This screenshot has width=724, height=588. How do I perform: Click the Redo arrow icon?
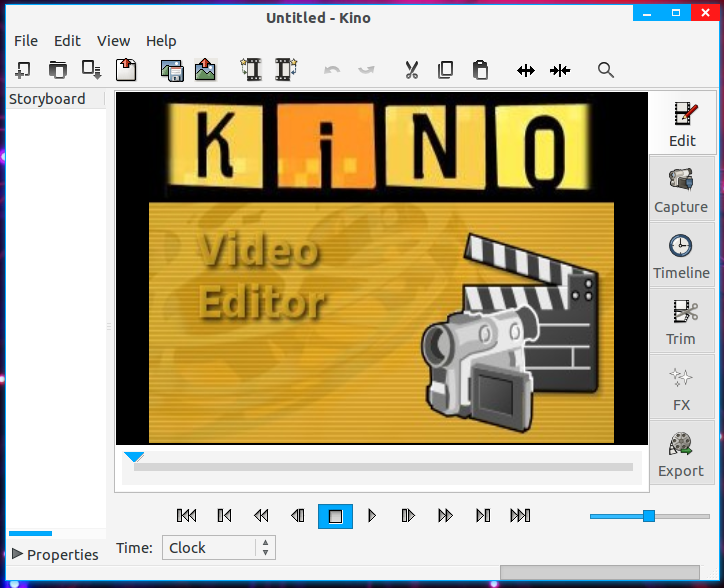tap(366, 70)
